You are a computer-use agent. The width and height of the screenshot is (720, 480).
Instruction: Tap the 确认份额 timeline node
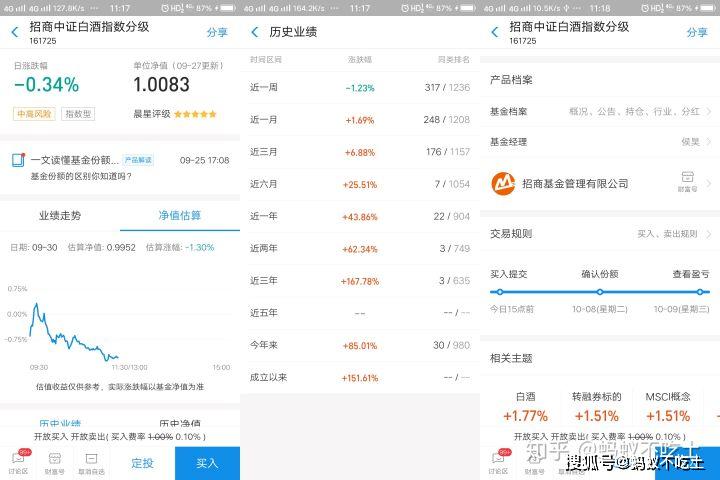[600, 292]
